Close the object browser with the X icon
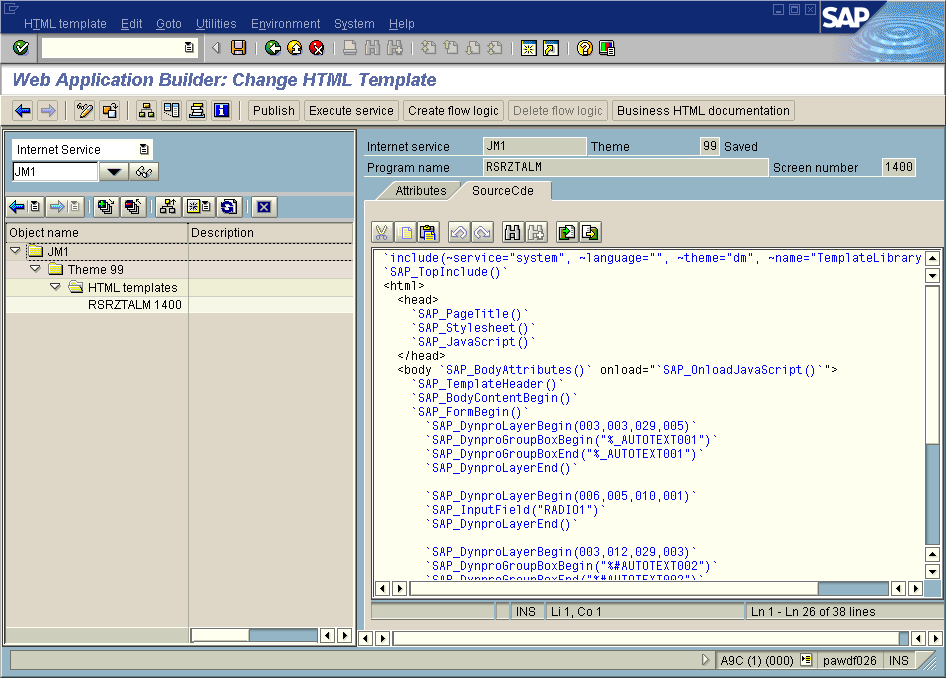Image resolution: width=946 pixels, height=678 pixels. (263, 207)
